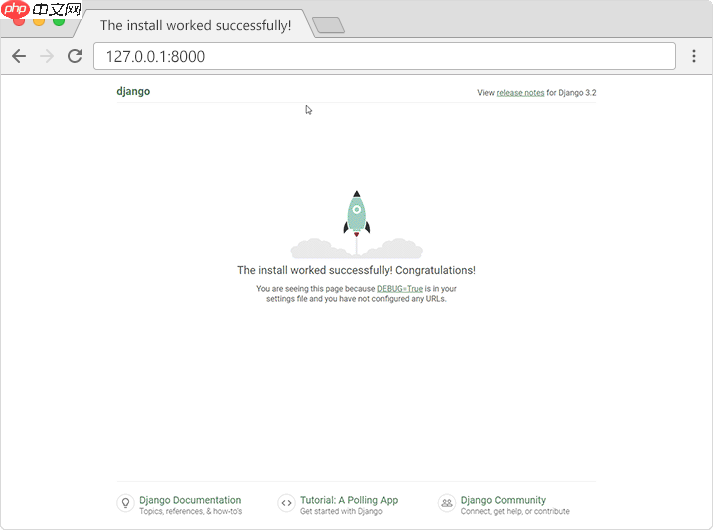Open the DEBUG=True link
The height and width of the screenshot is (530, 713).
click(400, 289)
